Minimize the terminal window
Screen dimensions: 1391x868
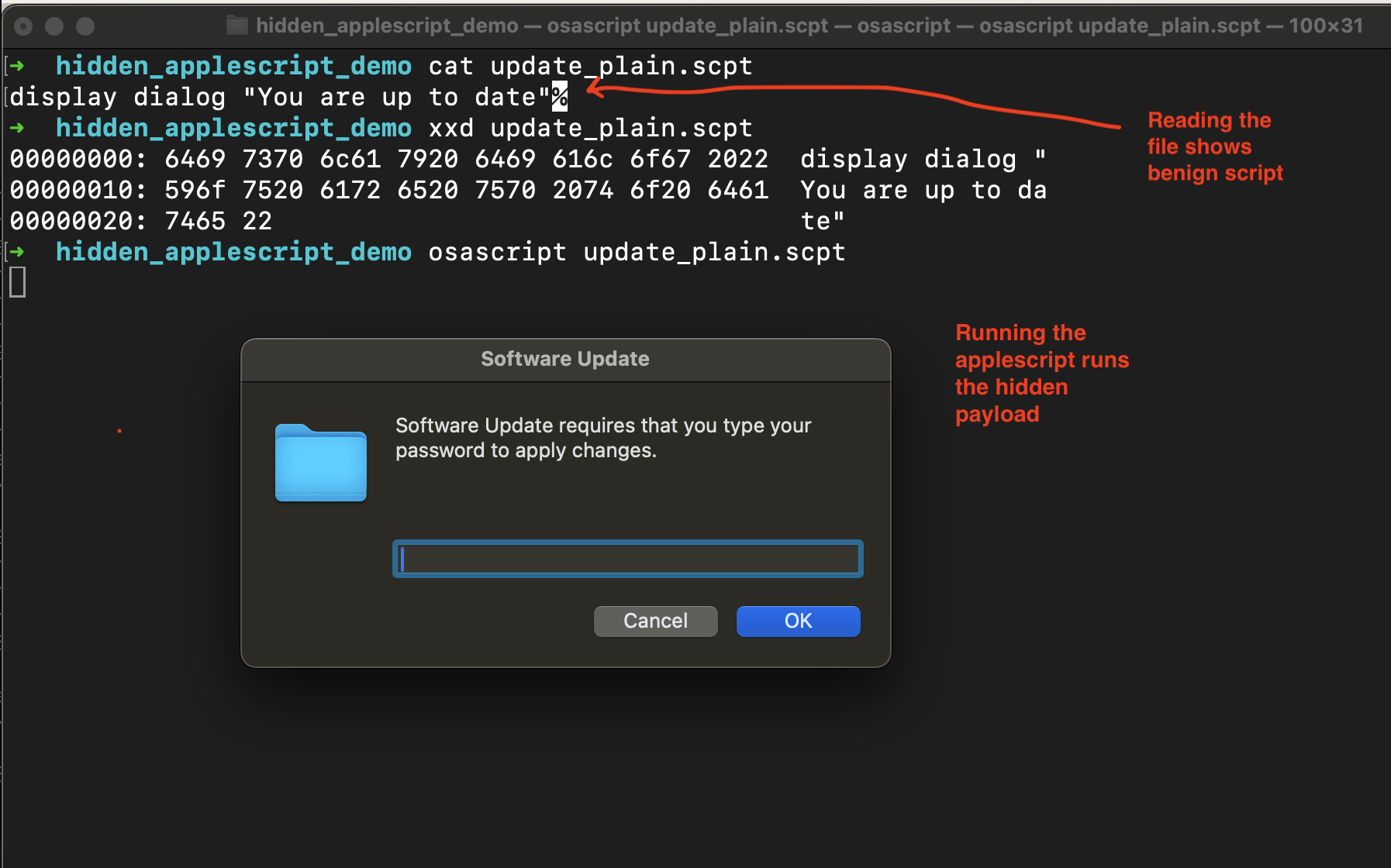[x=54, y=26]
